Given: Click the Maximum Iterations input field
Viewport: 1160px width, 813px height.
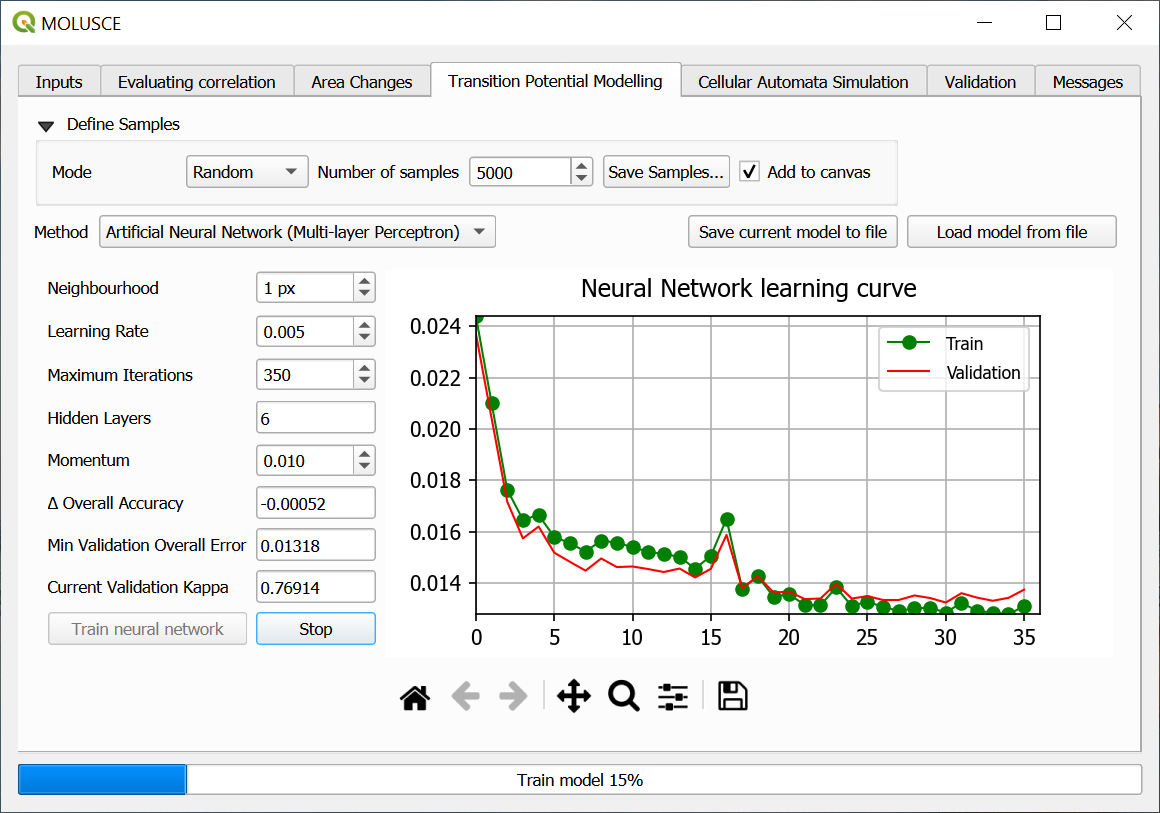Looking at the screenshot, I should point(305,375).
